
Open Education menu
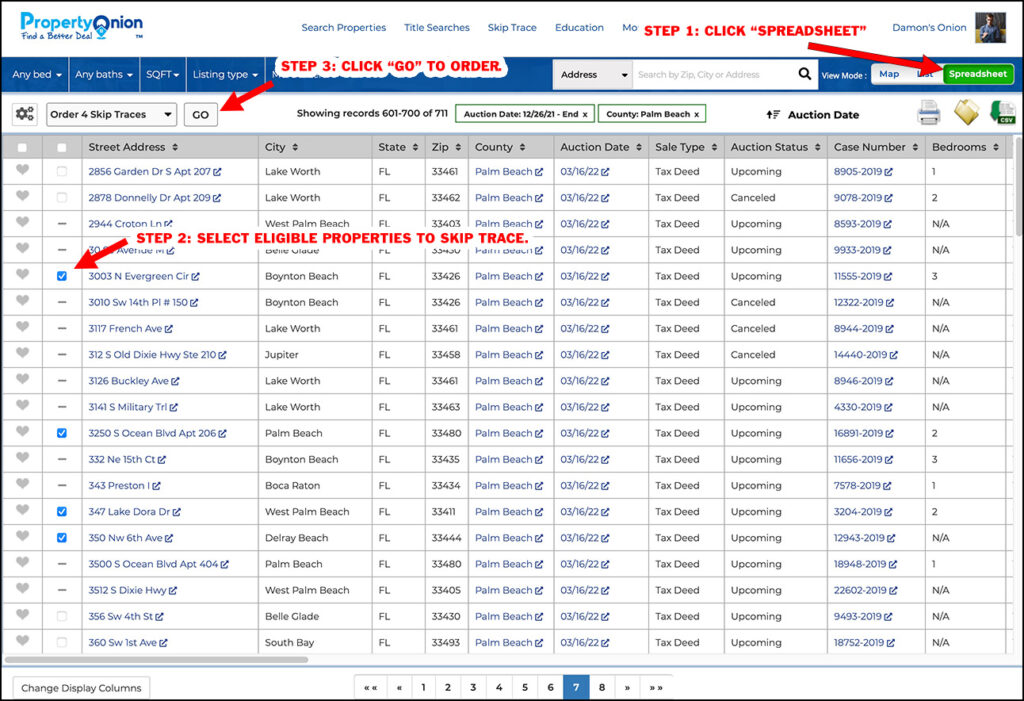[x=579, y=27]
